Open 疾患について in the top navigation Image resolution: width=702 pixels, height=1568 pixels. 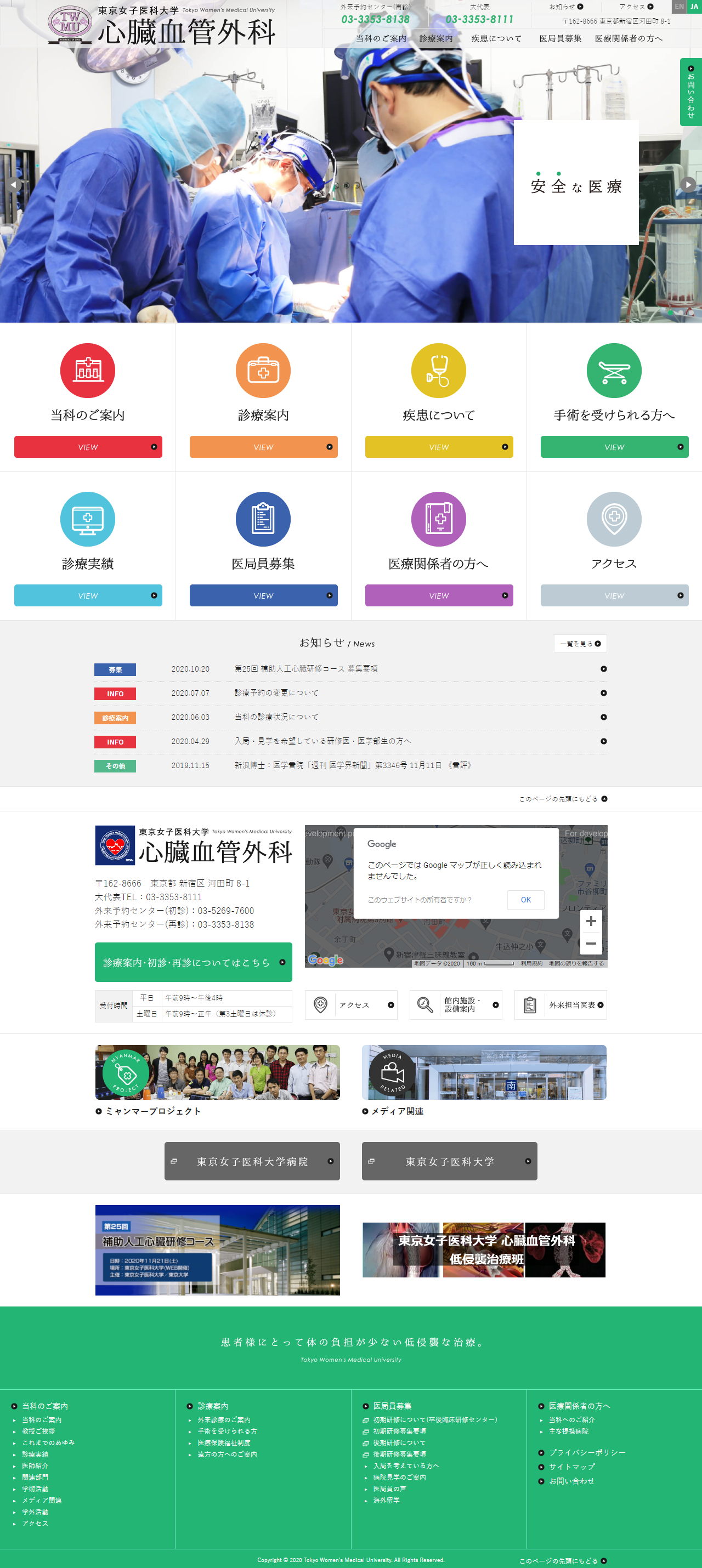click(x=496, y=38)
